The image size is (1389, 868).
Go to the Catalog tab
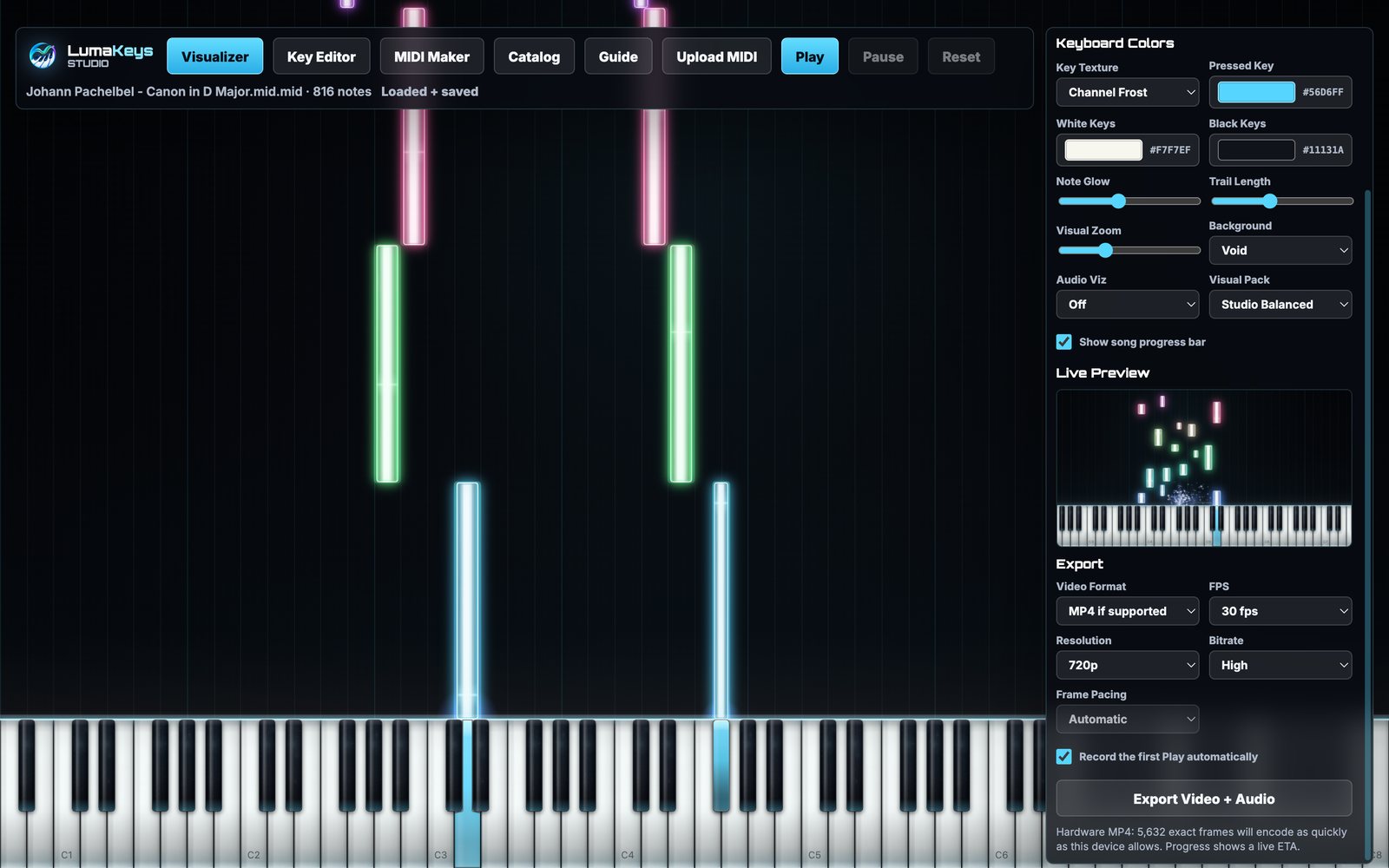click(x=534, y=56)
